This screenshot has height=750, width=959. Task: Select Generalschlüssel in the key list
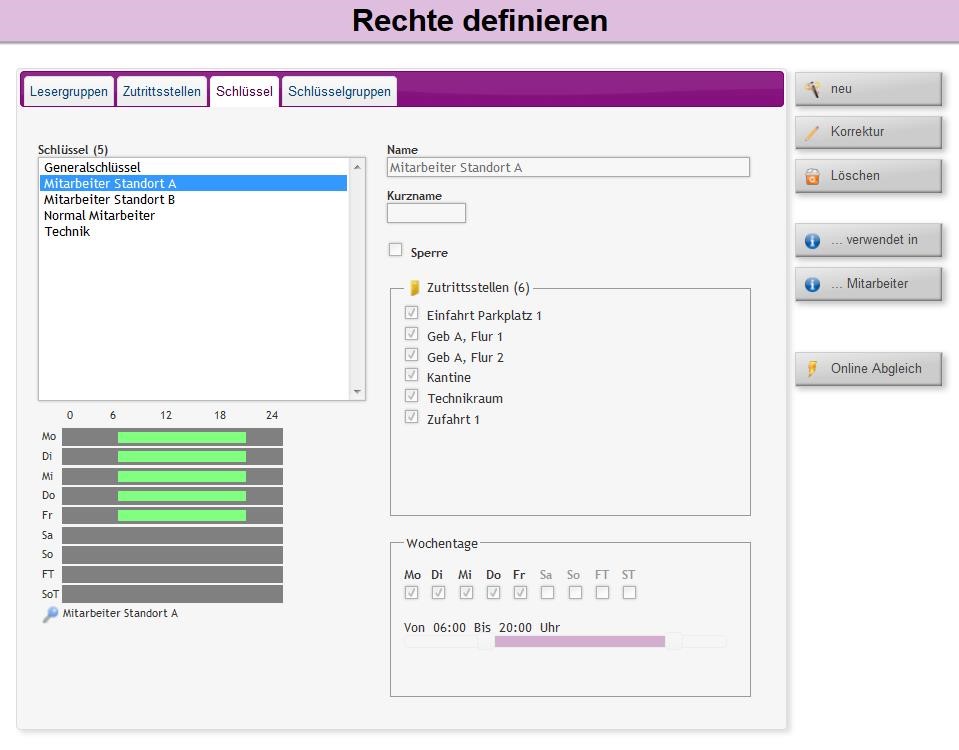coord(92,167)
